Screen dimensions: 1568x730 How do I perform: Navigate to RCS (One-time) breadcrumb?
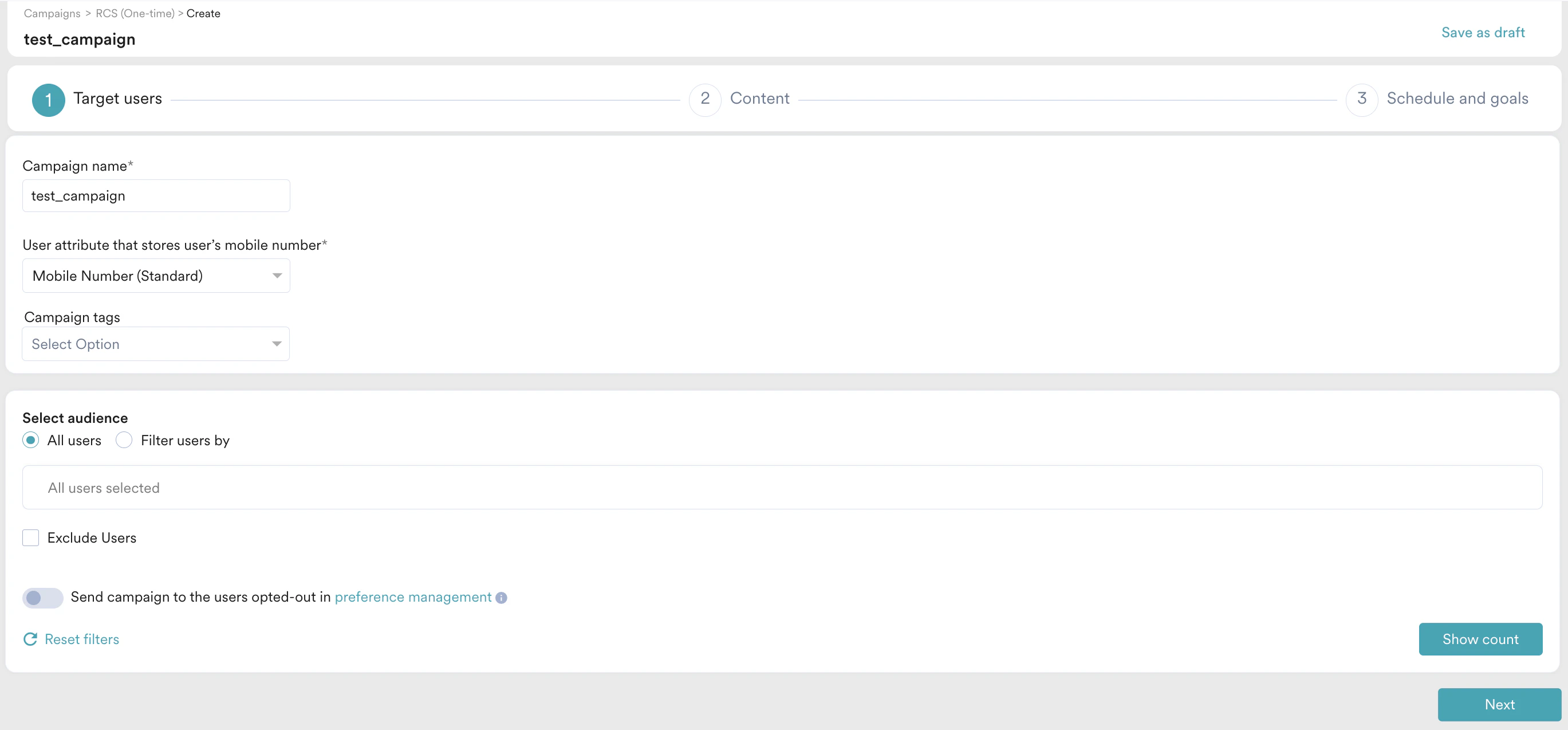pyautogui.click(x=135, y=13)
